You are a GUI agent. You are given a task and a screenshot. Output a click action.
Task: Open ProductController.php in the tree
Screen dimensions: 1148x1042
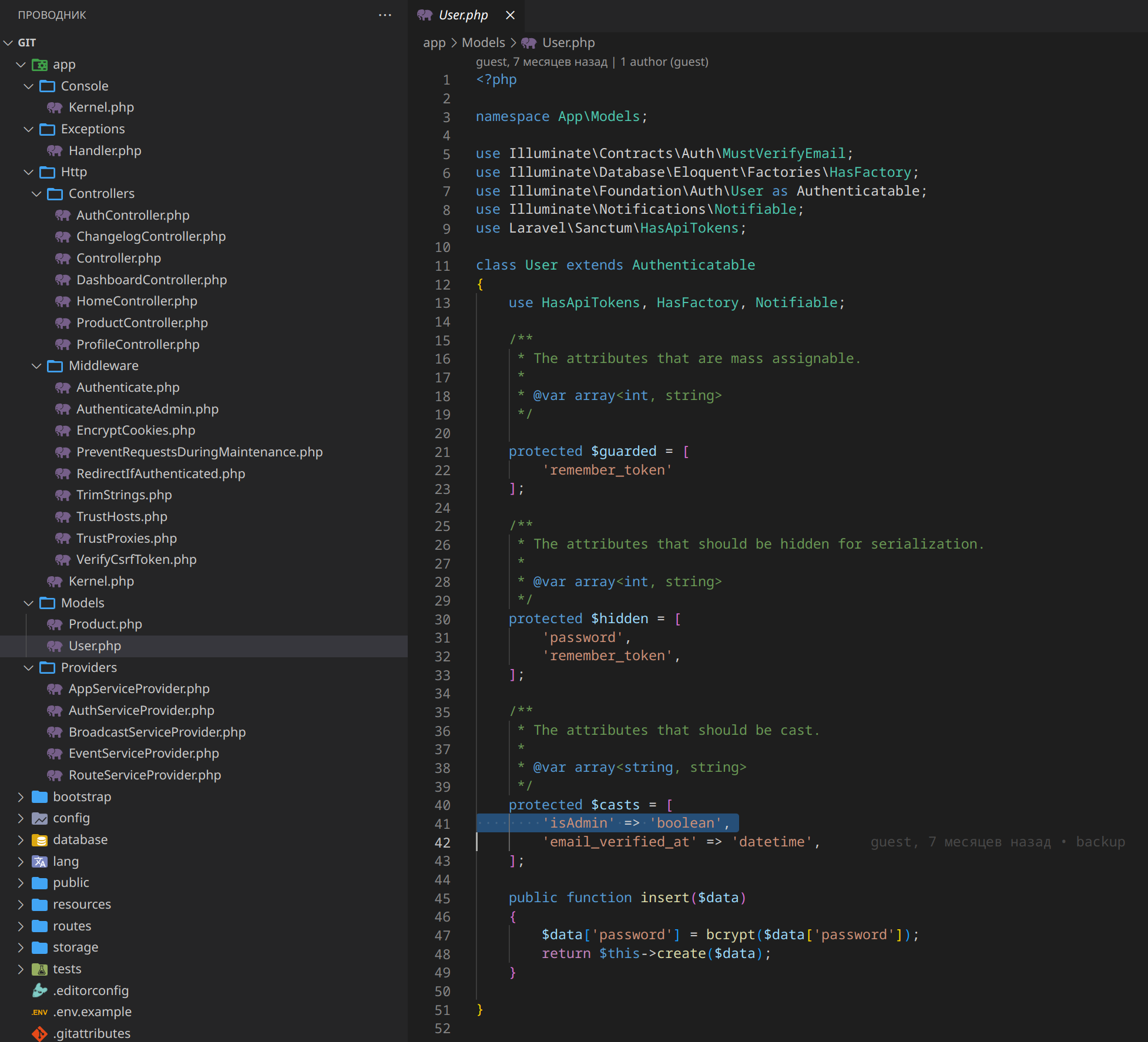point(142,323)
